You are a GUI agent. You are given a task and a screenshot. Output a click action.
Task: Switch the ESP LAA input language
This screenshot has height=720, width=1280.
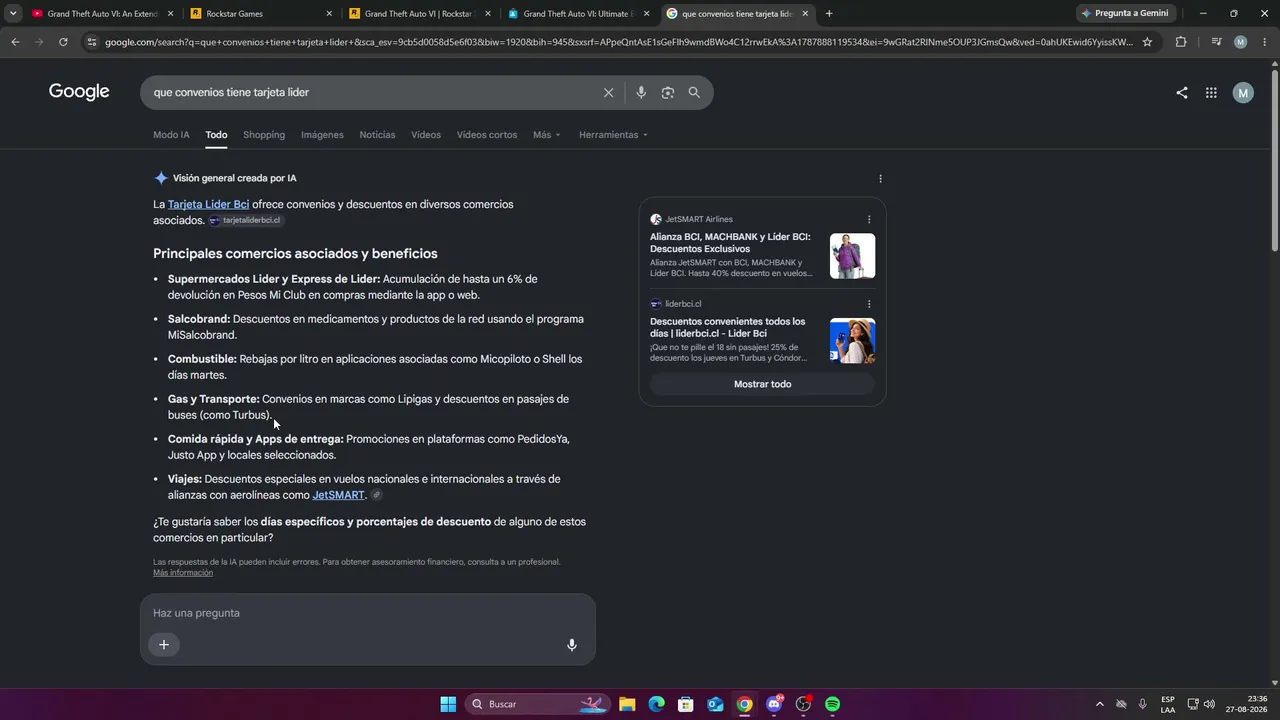[1168, 704]
